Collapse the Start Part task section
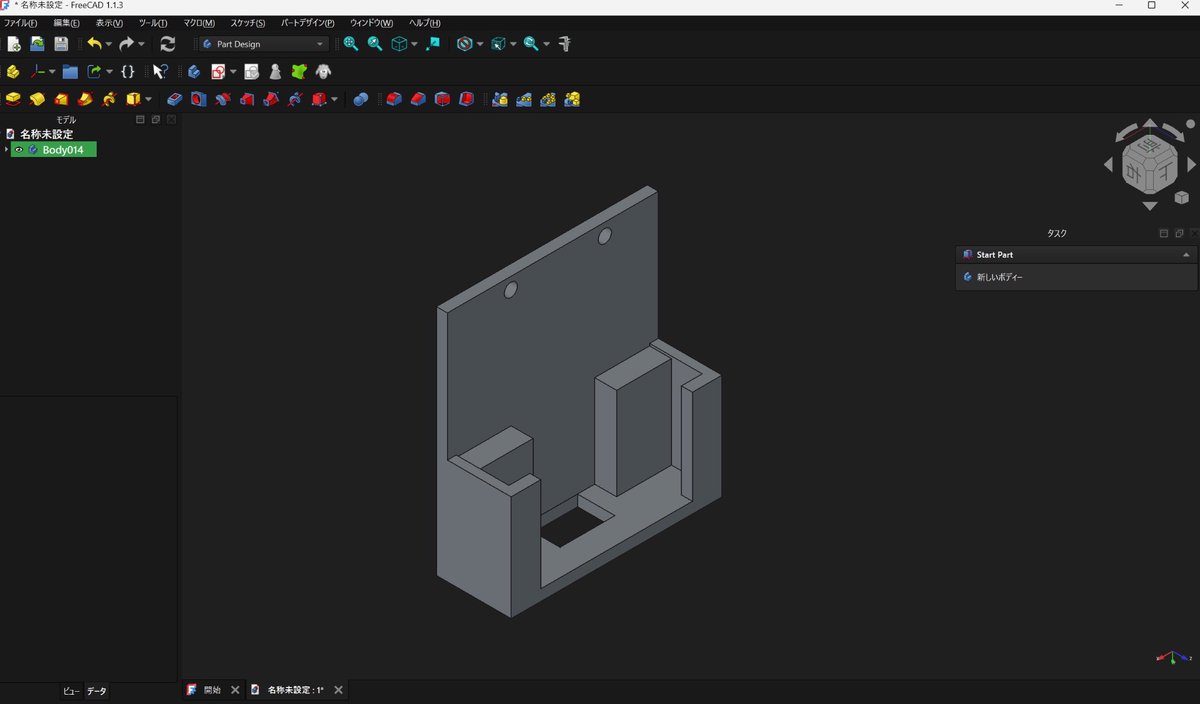 (x=1186, y=255)
